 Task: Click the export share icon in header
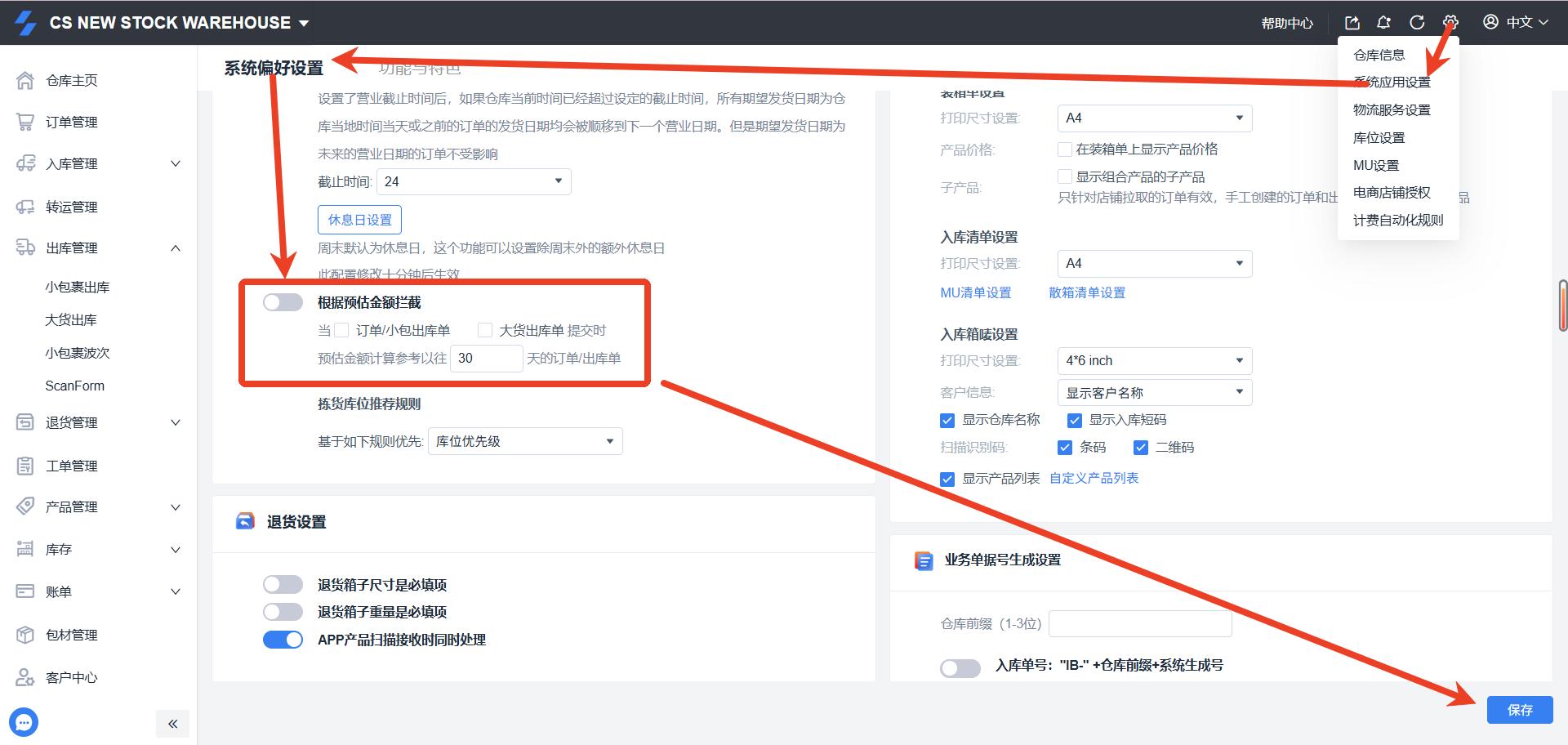coord(1352,23)
